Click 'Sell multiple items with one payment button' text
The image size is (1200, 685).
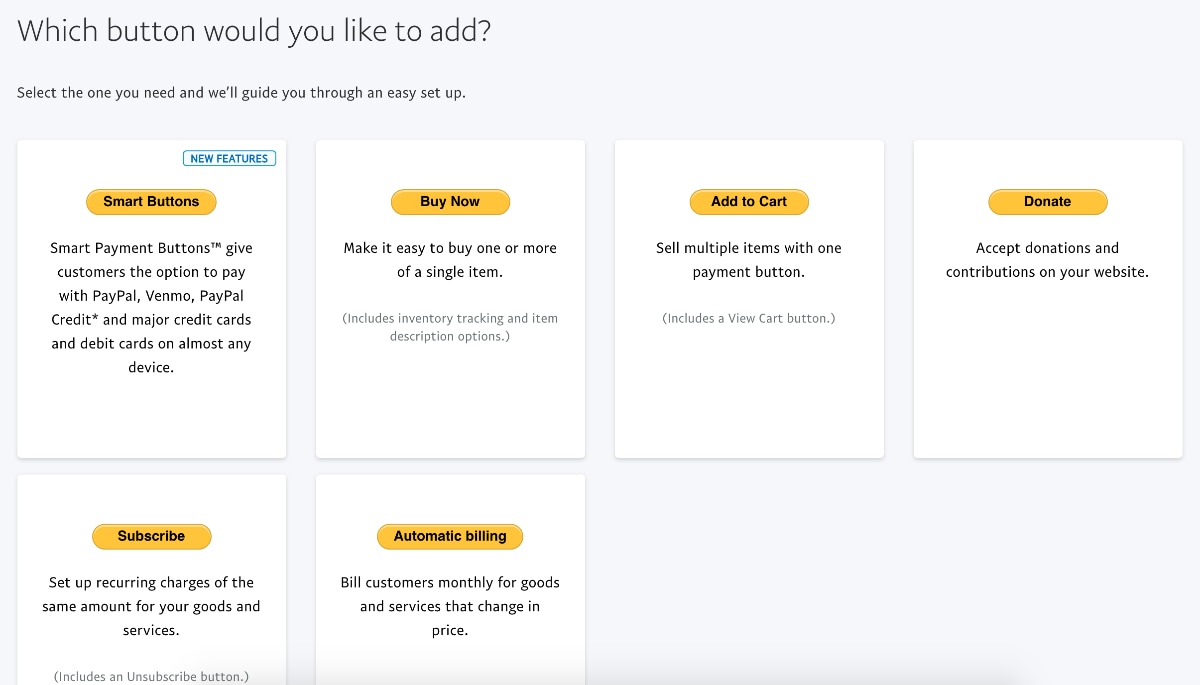click(749, 260)
